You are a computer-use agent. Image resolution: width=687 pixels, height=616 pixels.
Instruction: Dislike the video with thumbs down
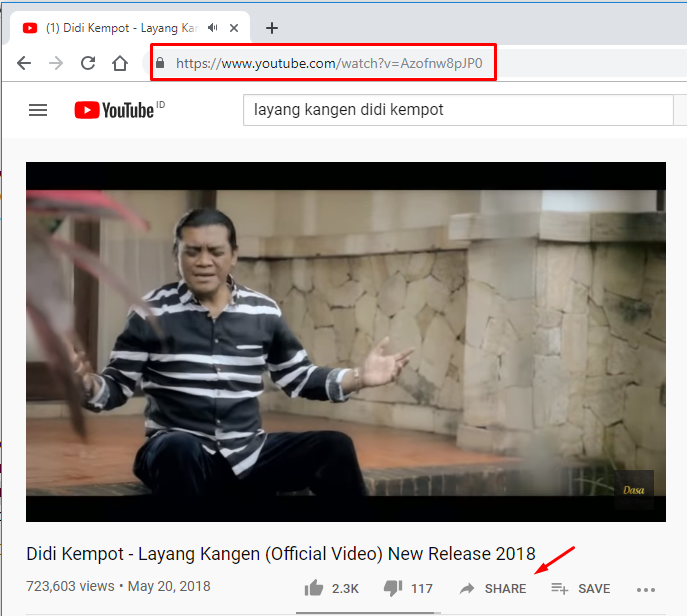pyautogui.click(x=393, y=588)
